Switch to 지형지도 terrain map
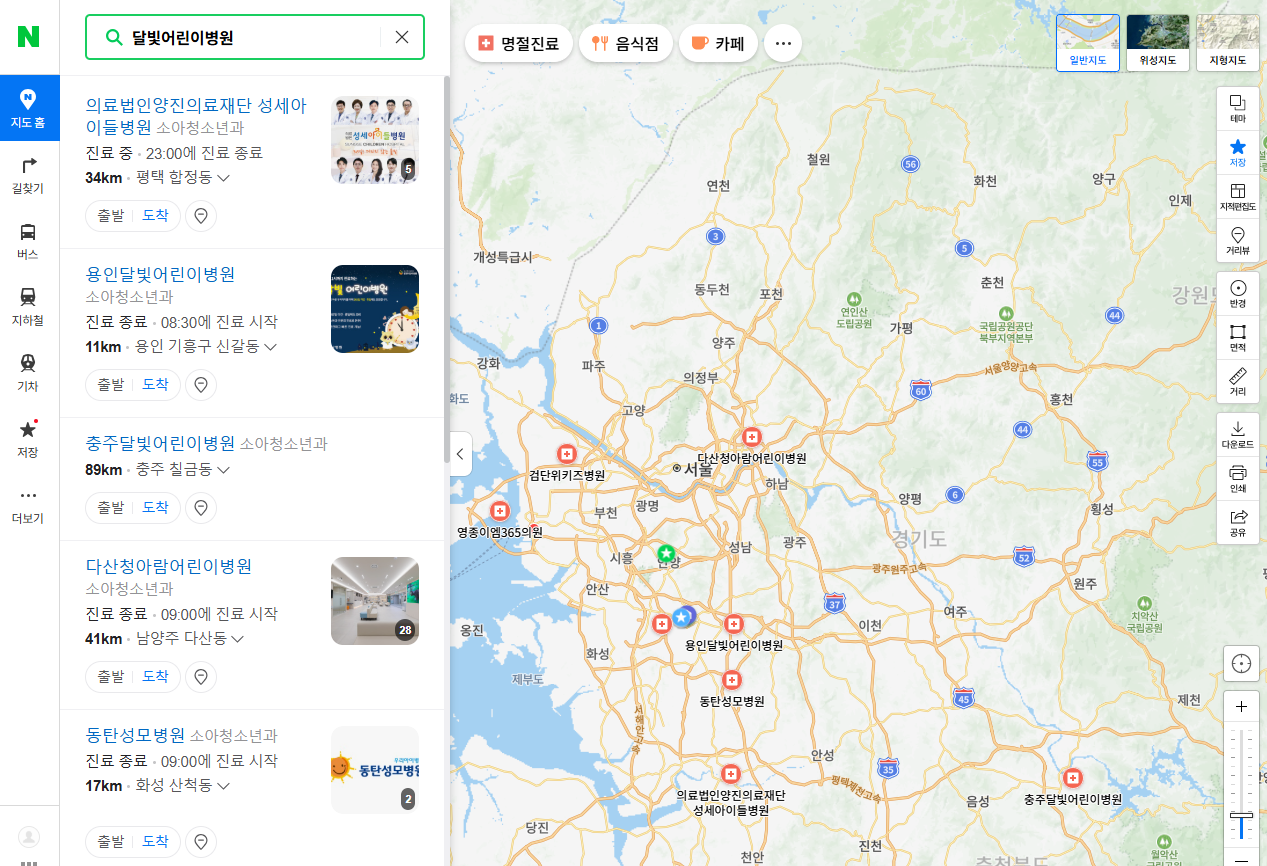This screenshot has width=1267, height=866. [1228, 43]
